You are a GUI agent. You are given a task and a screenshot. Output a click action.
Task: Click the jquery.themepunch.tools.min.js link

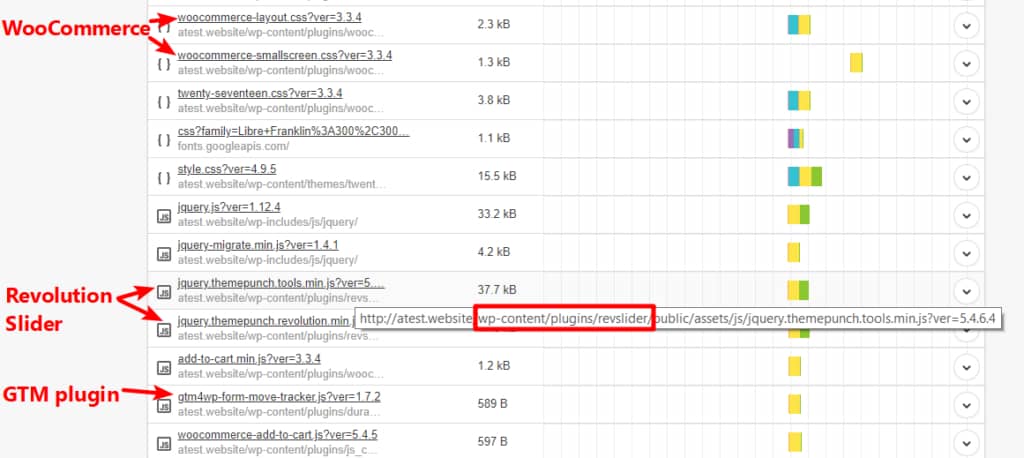tap(281, 283)
